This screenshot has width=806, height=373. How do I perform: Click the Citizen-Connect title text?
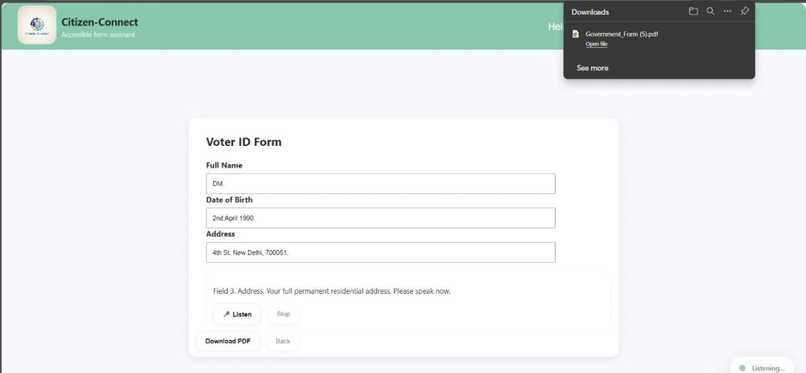100,22
